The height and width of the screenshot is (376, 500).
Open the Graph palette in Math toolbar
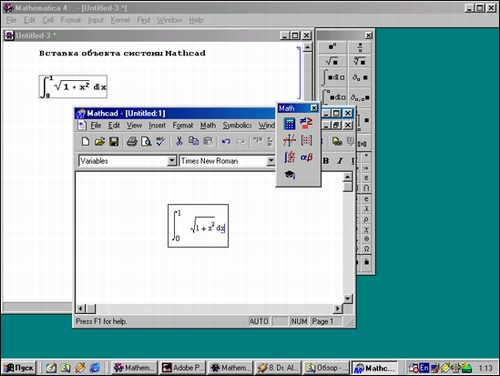pos(289,140)
